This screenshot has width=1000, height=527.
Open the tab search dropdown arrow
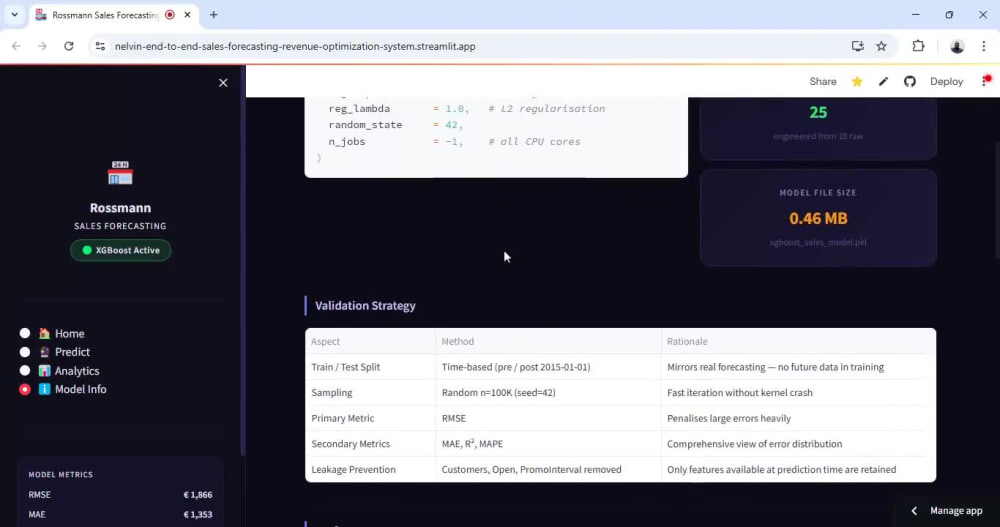pyautogui.click(x=15, y=15)
